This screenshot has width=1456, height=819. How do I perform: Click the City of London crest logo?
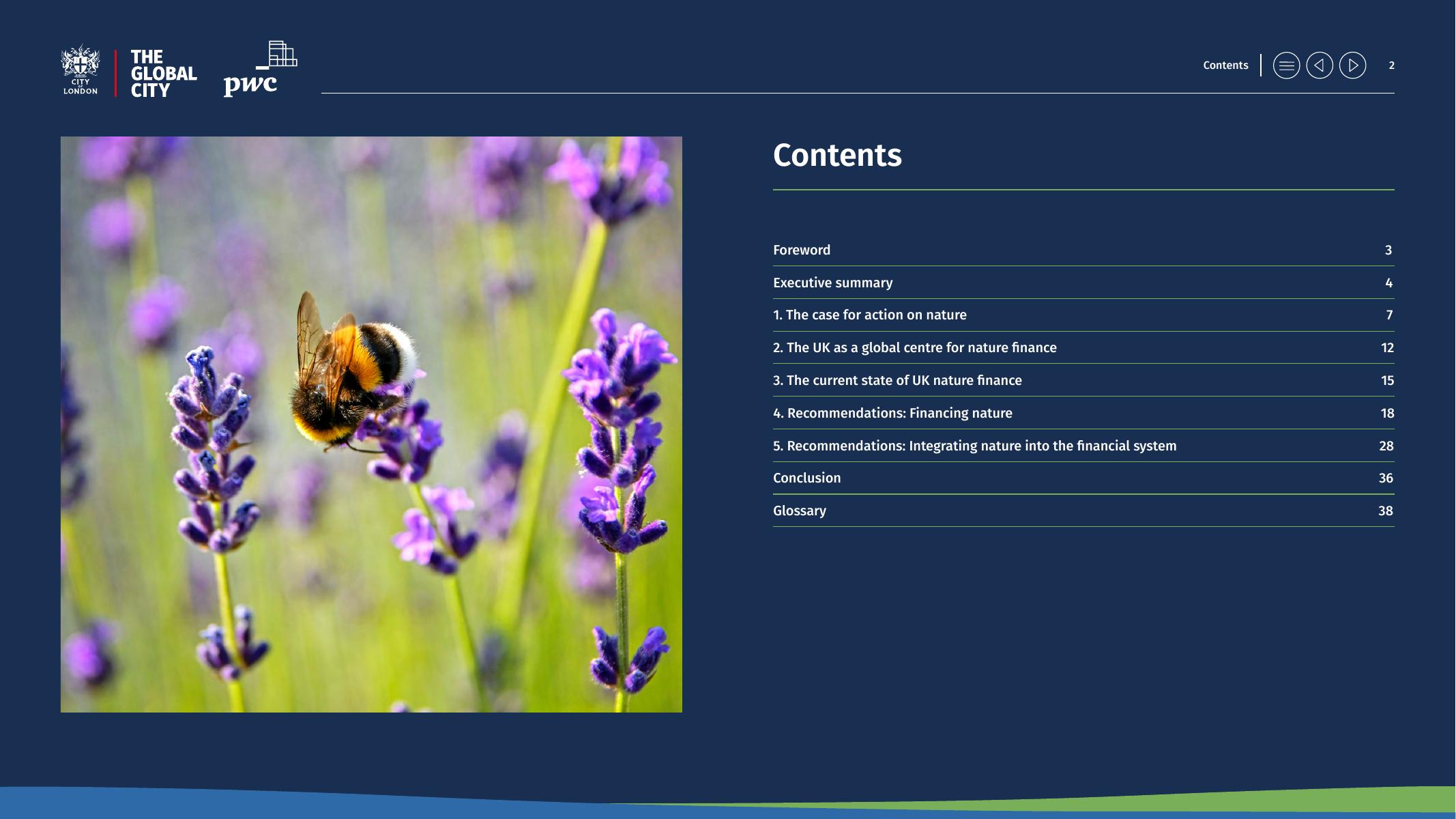pos(81,70)
